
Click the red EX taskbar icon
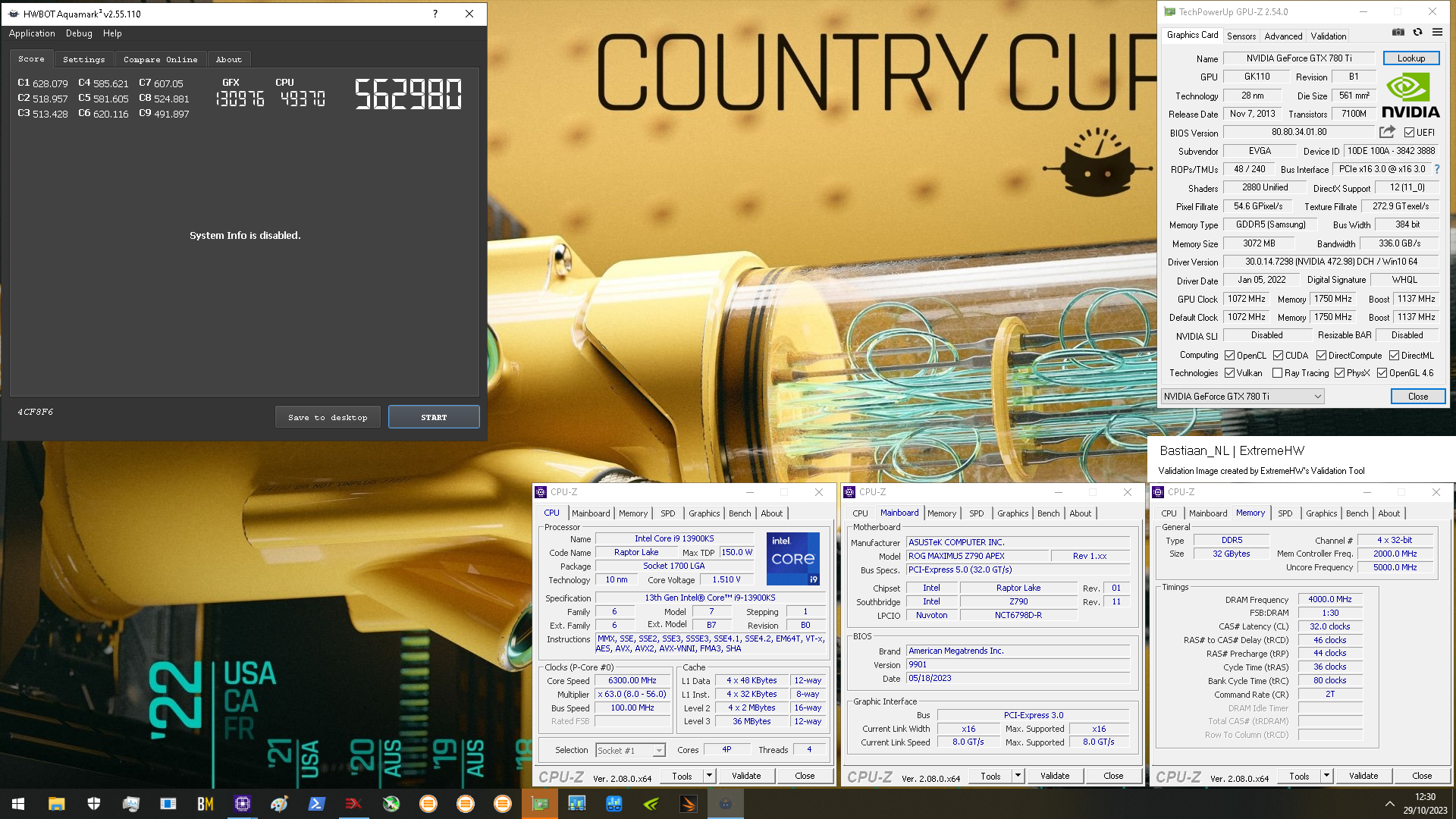pos(354,804)
